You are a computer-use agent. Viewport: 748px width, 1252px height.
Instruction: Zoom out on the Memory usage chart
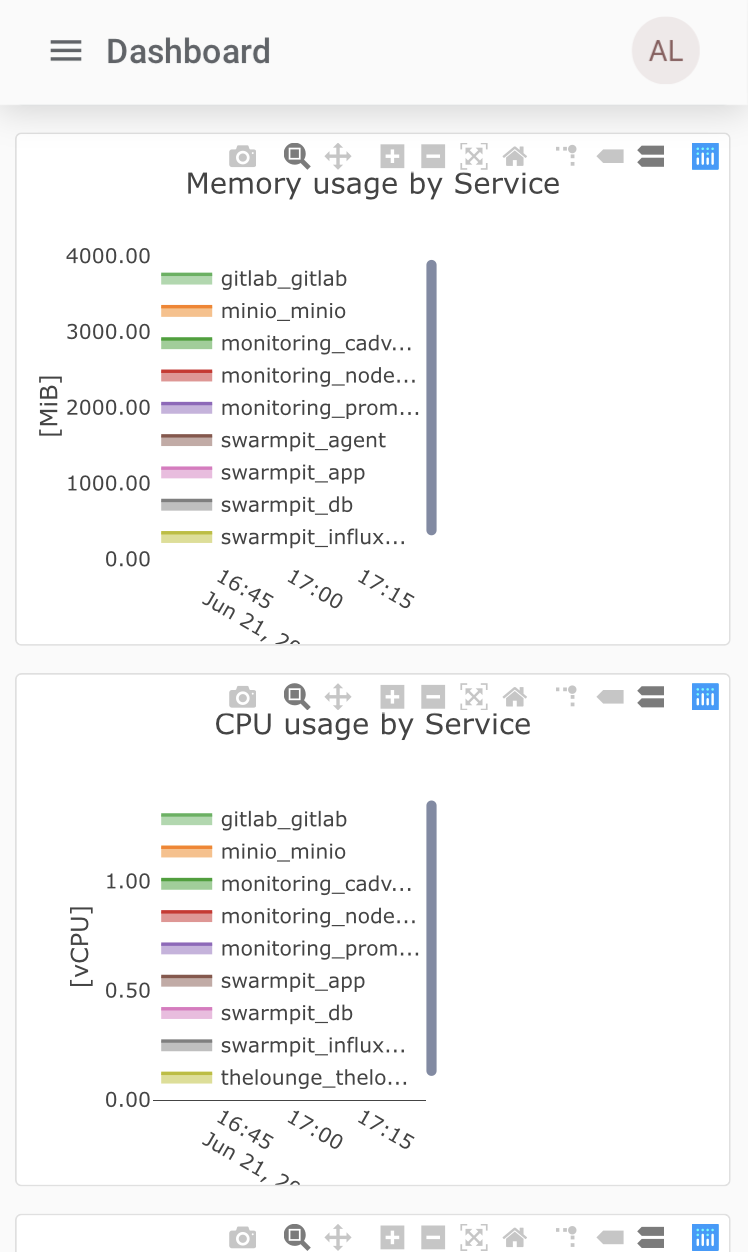coord(432,156)
